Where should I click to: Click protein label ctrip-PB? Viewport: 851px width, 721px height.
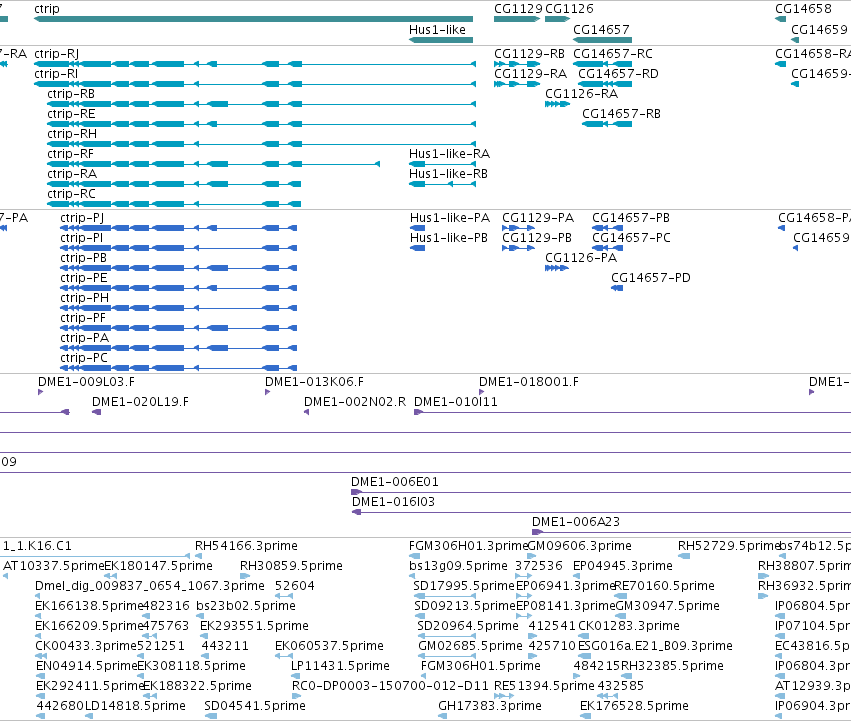click(84, 258)
